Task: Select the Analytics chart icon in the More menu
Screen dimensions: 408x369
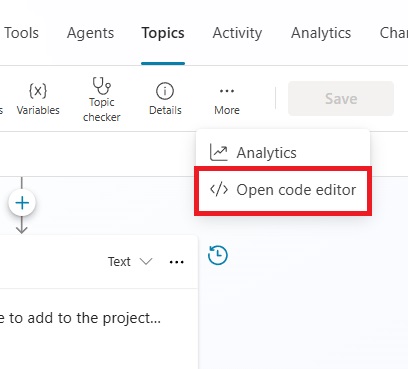Action: point(219,153)
